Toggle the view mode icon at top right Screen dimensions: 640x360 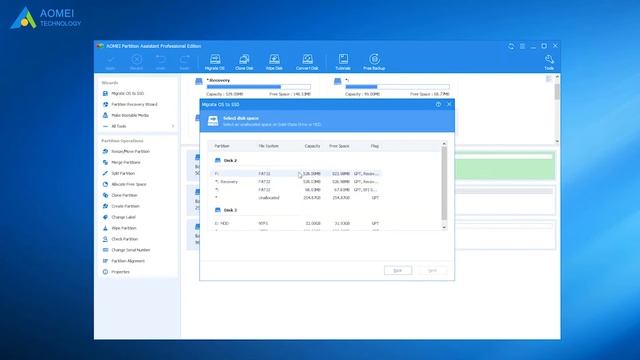click(x=549, y=79)
